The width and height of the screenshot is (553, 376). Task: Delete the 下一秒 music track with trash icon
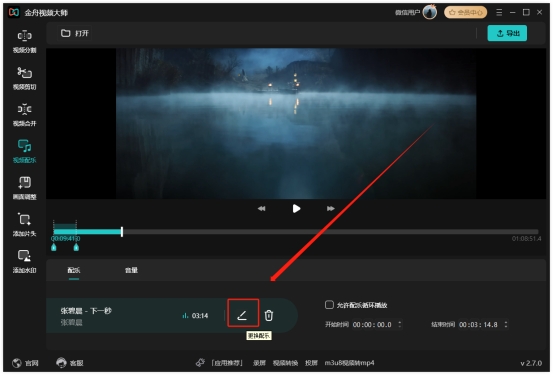[269, 315]
